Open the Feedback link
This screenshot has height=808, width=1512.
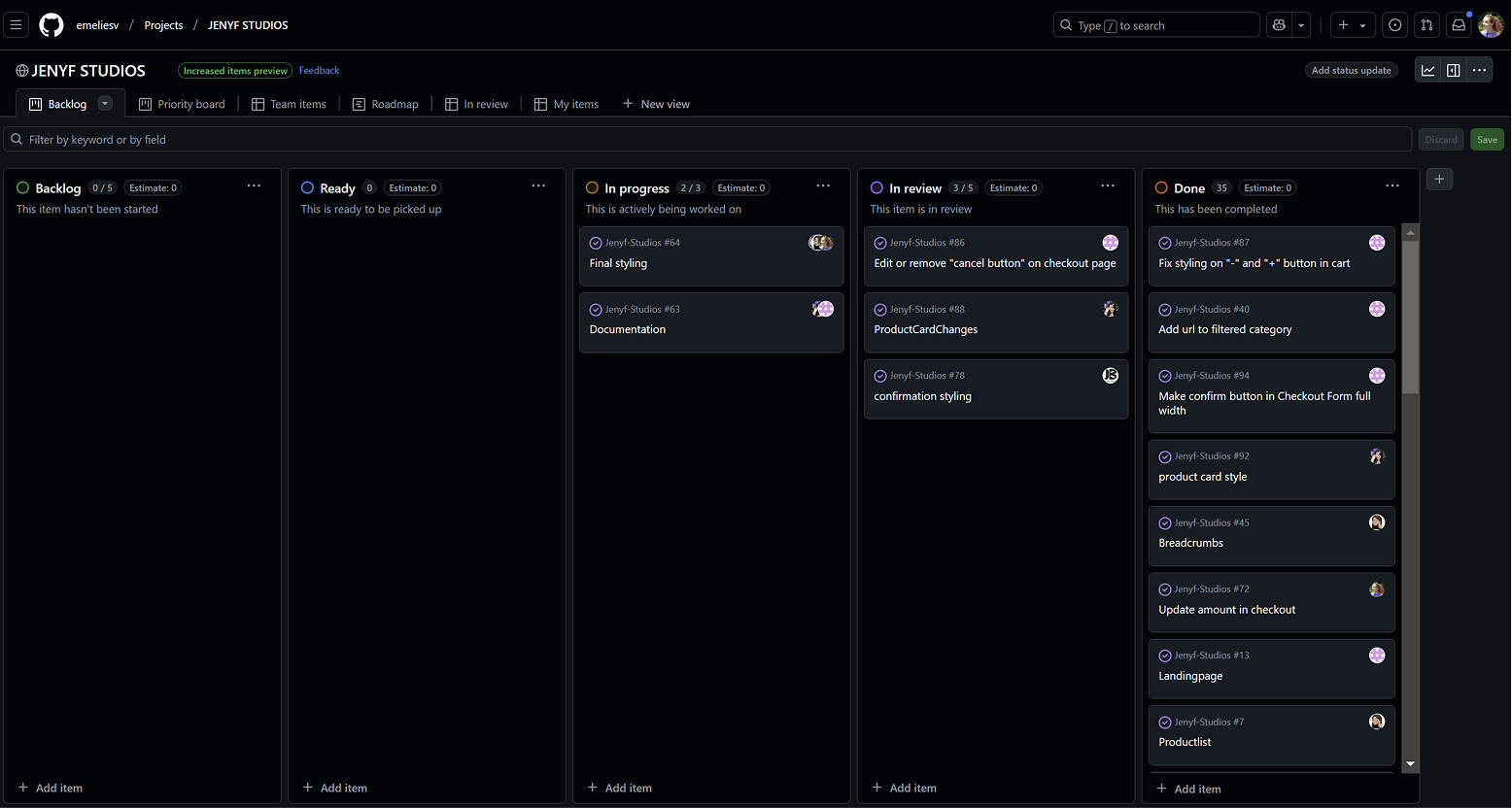(319, 70)
